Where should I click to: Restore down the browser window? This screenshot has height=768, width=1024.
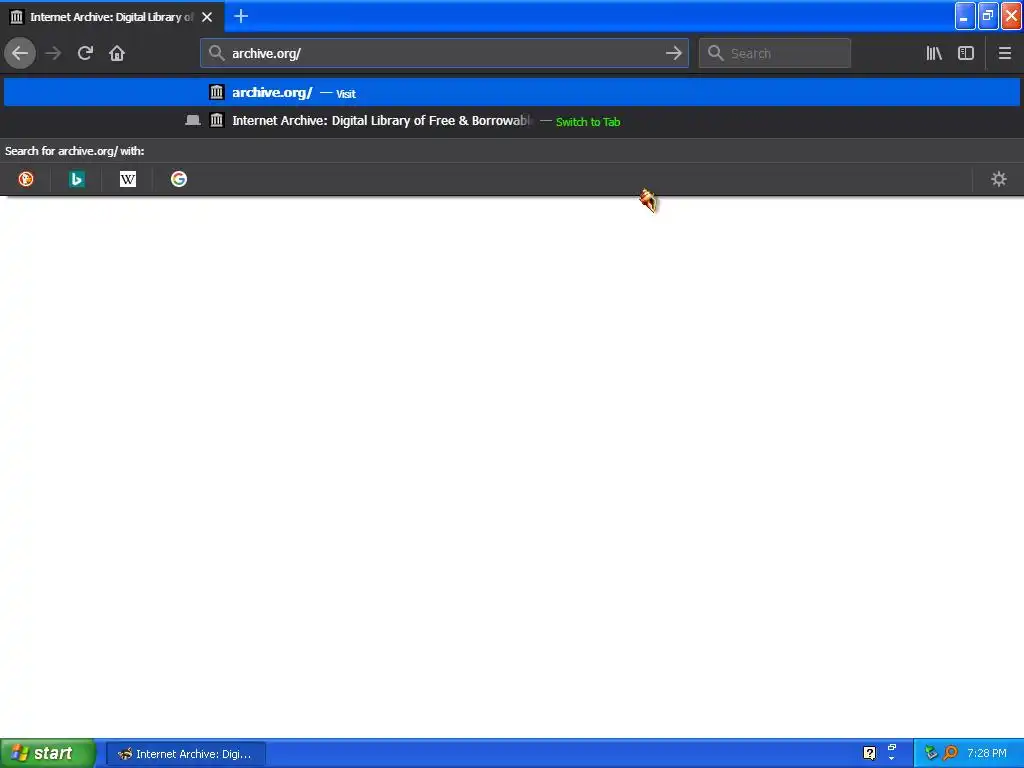(988, 16)
